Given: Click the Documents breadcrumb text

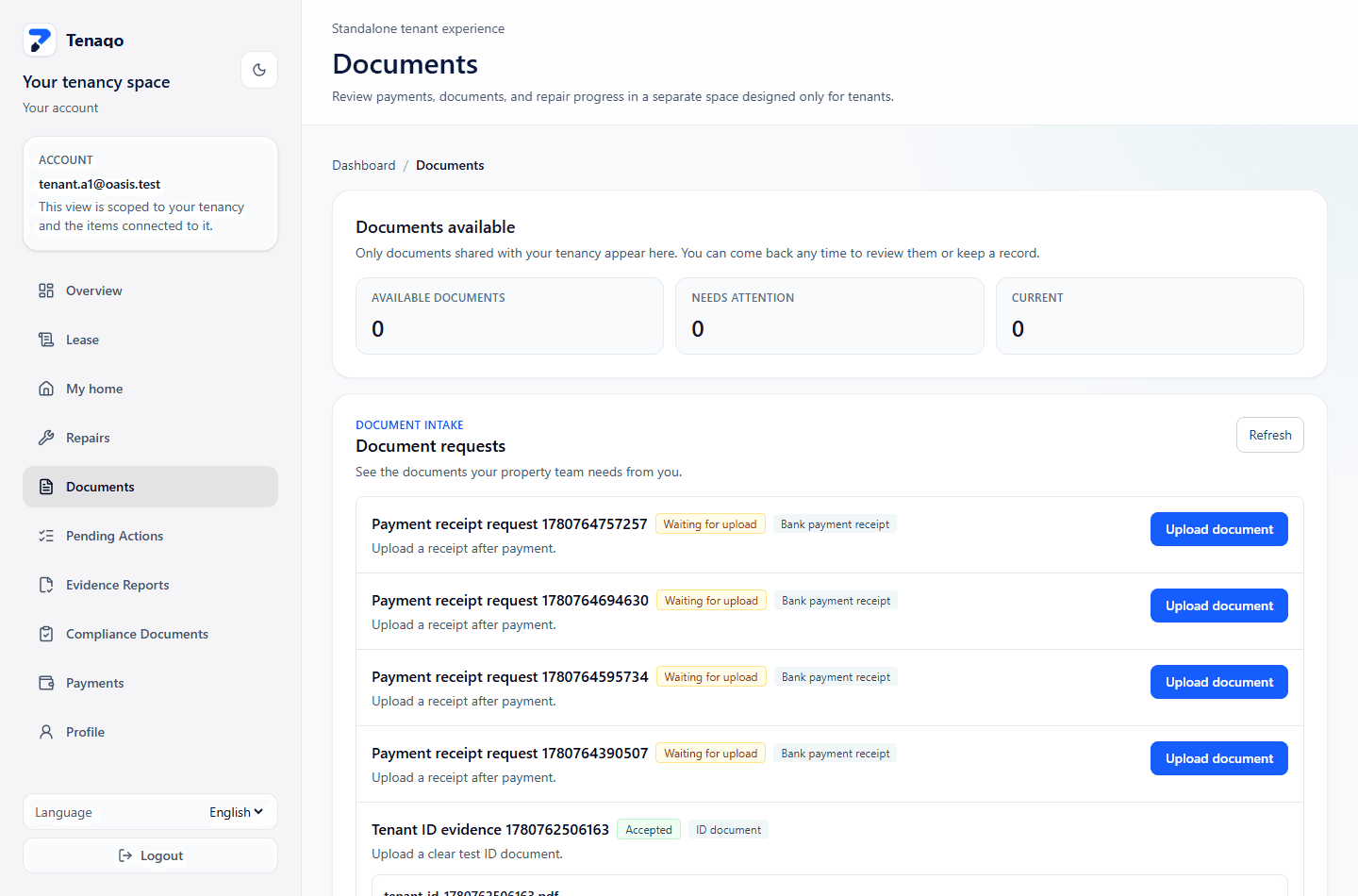Looking at the screenshot, I should click(x=450, y=165).
